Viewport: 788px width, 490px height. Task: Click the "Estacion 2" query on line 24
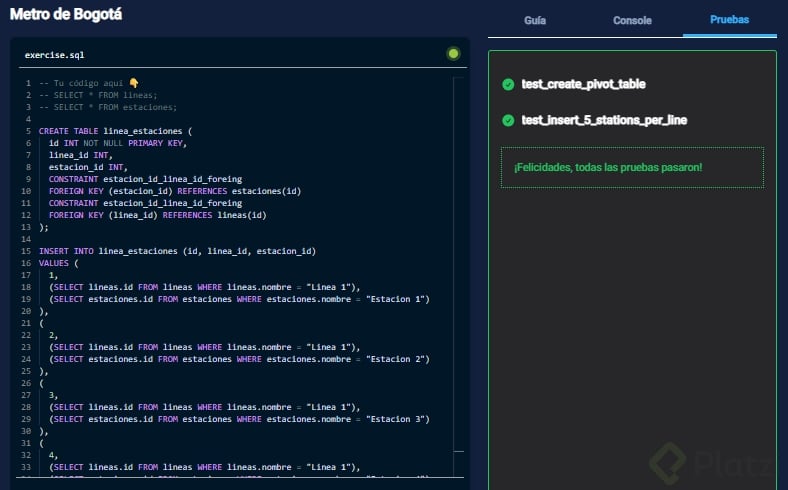pos(239,359)
